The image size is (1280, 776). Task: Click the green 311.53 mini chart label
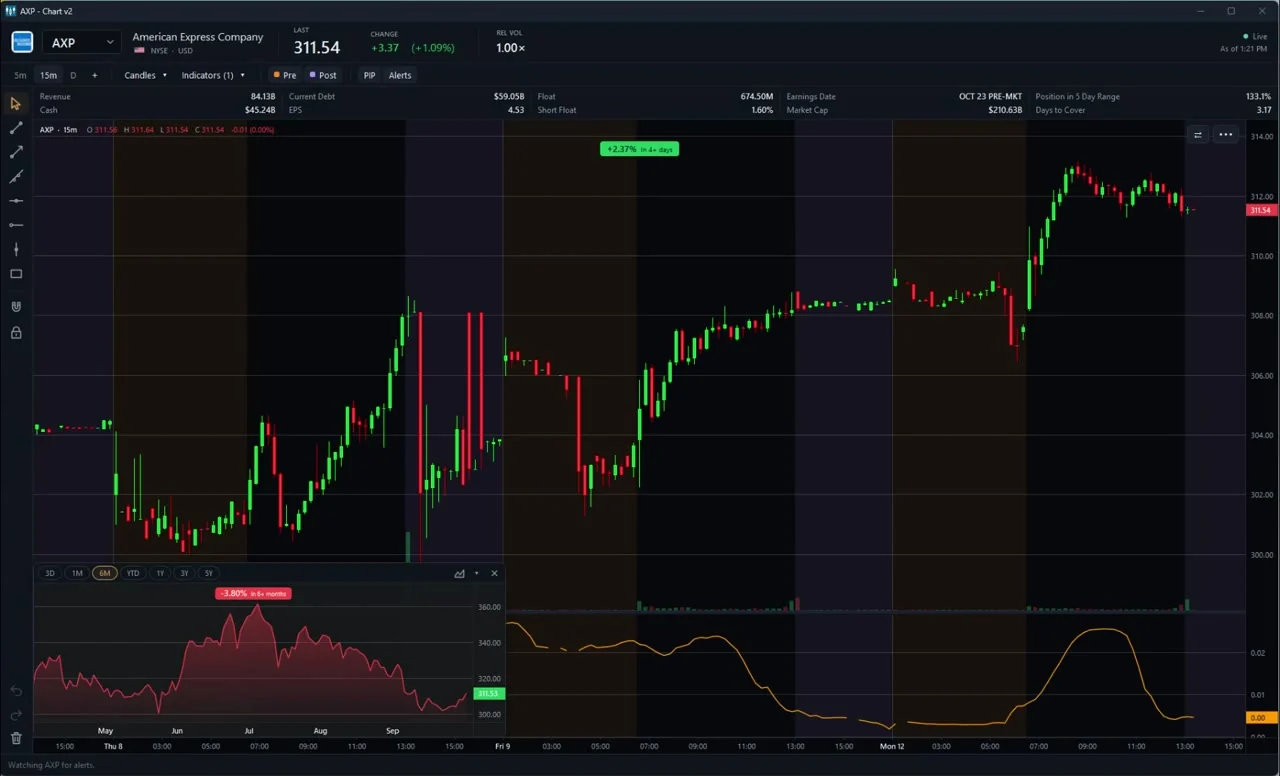click(489, 693)
